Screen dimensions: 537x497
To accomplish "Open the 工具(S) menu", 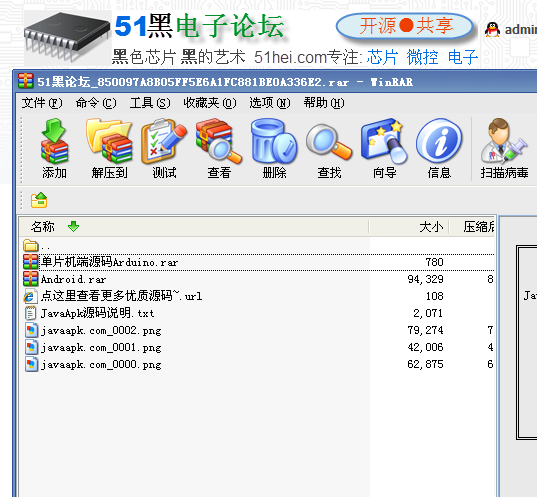I will click(x=150, y=103).
